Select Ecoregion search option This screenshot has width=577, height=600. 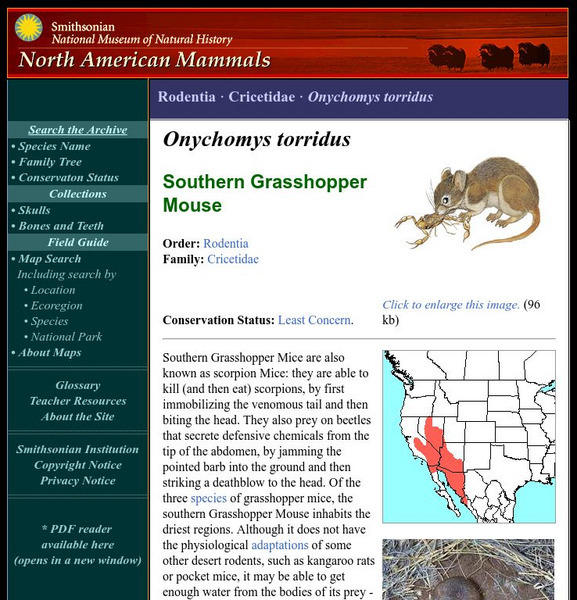pos(57,306)
